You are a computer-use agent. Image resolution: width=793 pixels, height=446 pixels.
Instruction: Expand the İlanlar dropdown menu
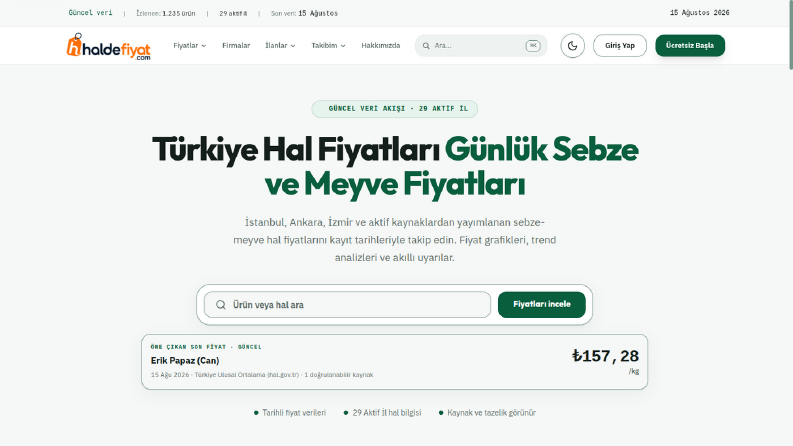[280, 46]
